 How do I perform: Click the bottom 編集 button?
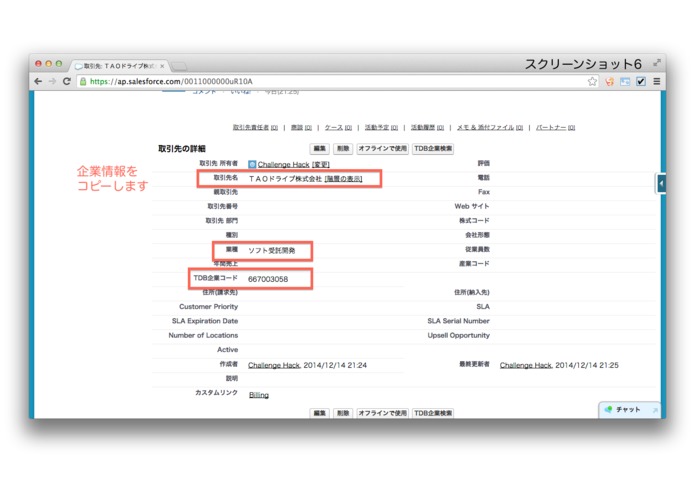[319, 413]
